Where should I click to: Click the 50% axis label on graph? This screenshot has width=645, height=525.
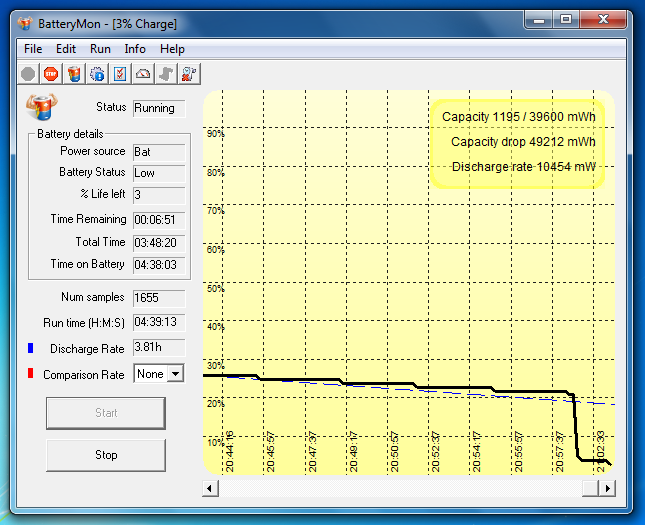click(x=215, y=288)
